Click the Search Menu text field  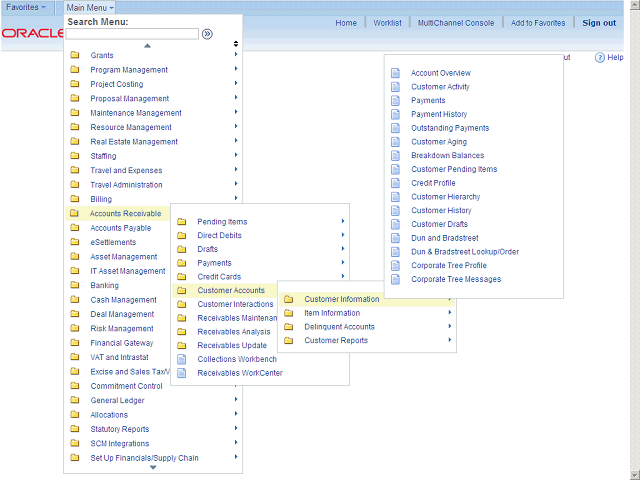point(132,34)
